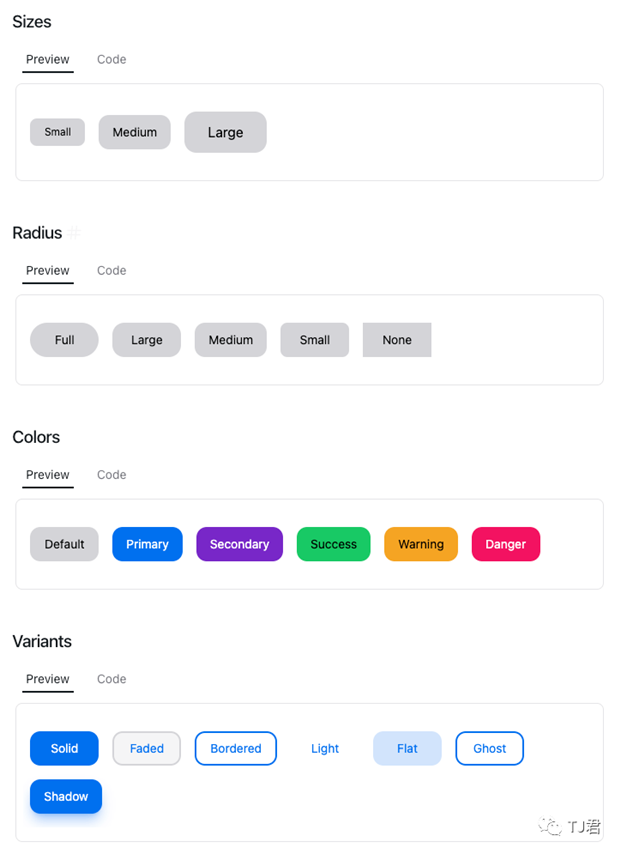Click the Light variant text button
The width and height of the screenshot is (621, 854).
pos(325,748)
